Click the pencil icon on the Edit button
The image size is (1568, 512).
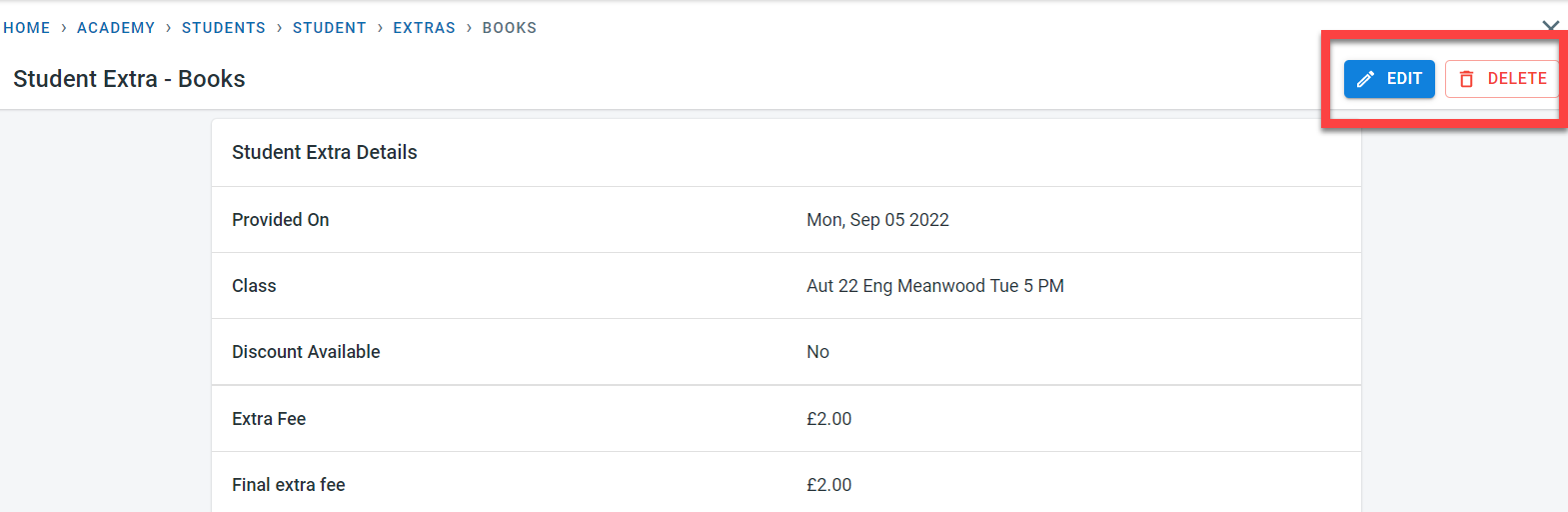point(1365,79)
